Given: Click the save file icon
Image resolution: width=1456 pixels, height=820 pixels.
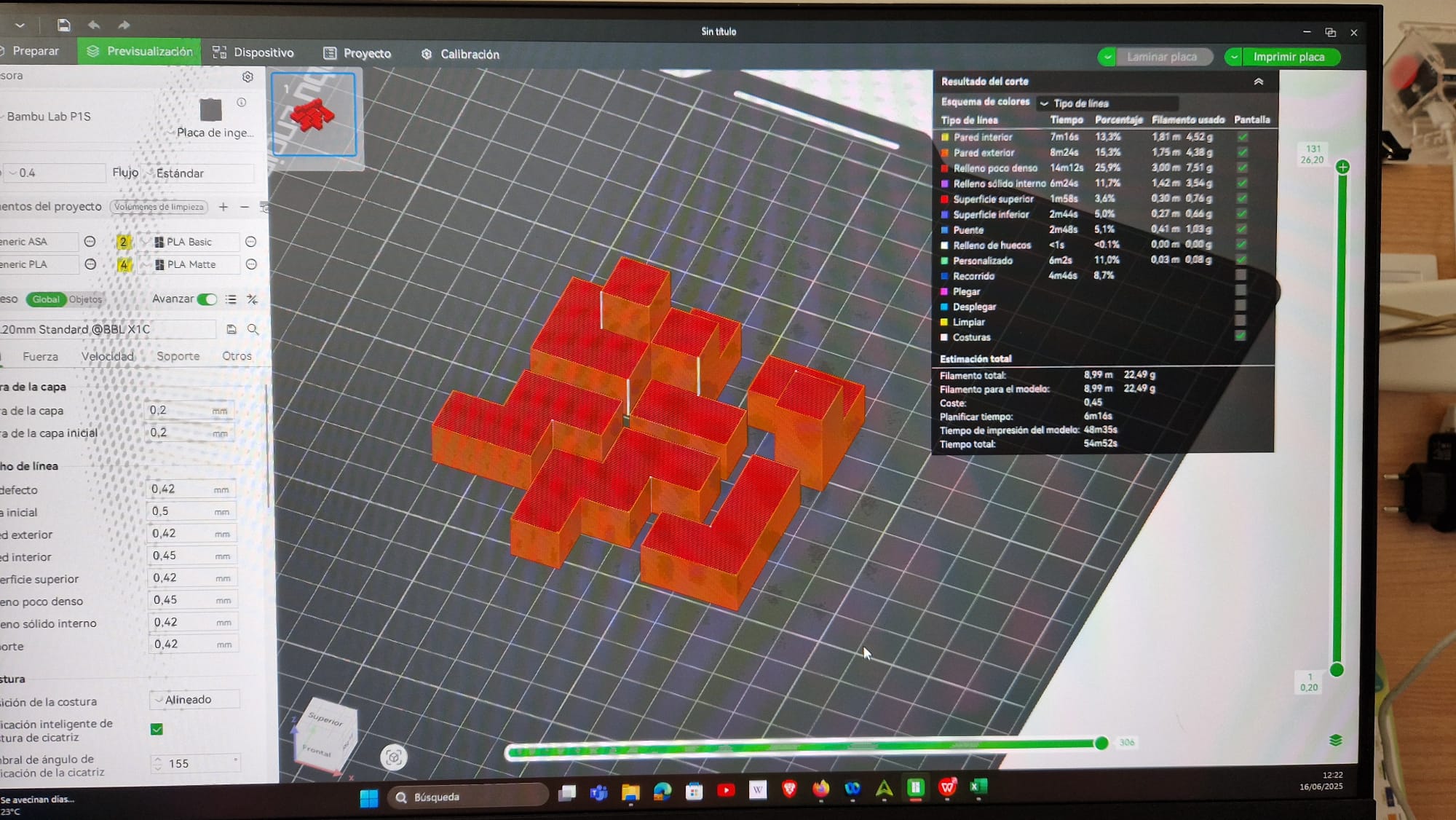Looking at the screenshot, I should (x=64, y=25).
